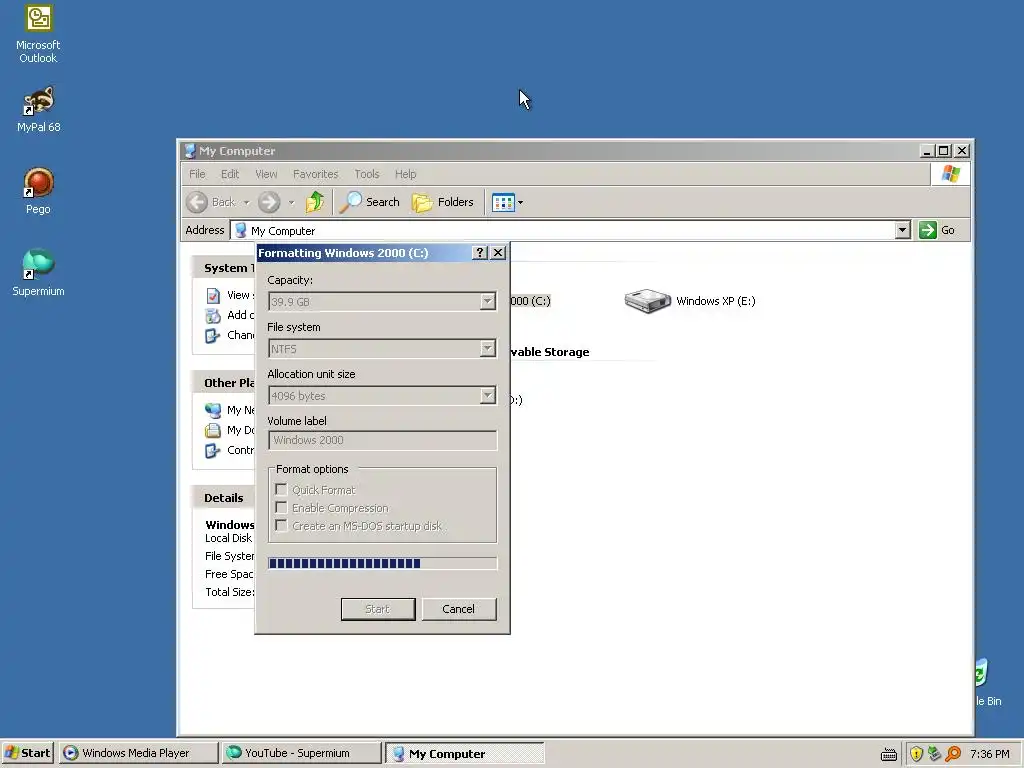The width and height of the screenshot is (1024, 768).
Task: Open the Control Panel link icon
Action: pos(213,451)
